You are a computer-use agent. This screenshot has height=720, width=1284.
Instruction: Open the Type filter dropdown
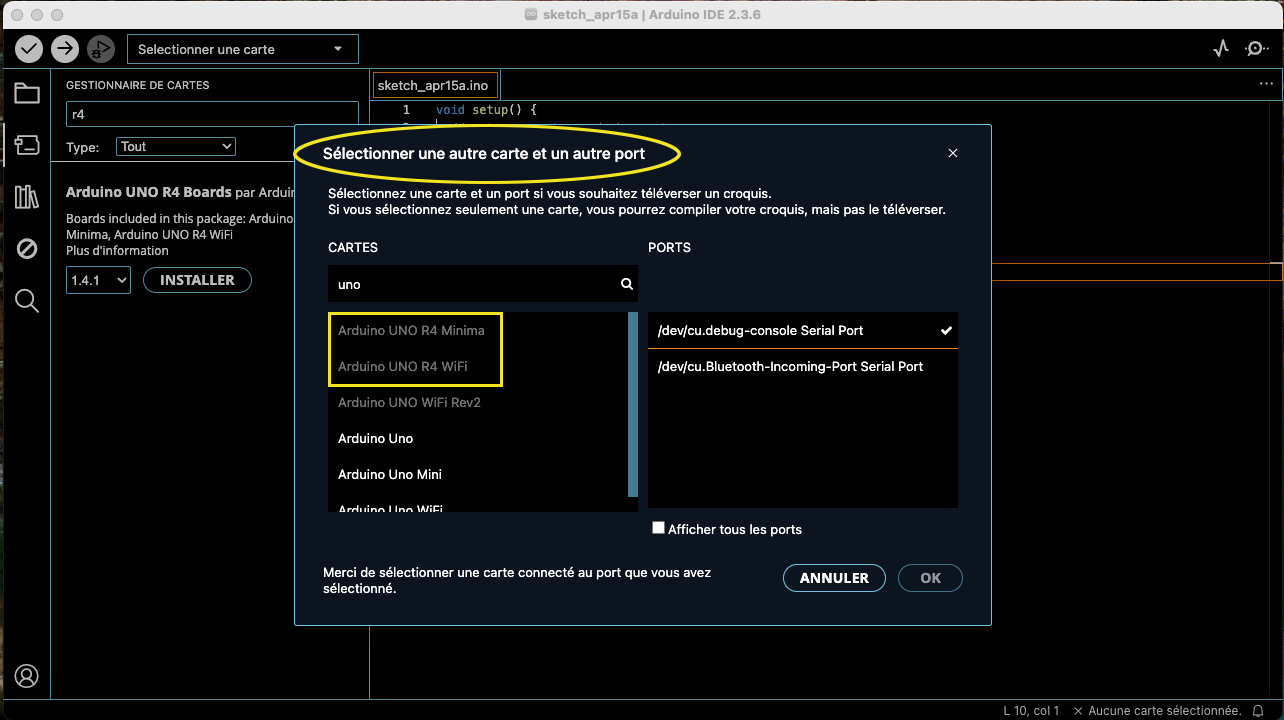coord(175,147)
